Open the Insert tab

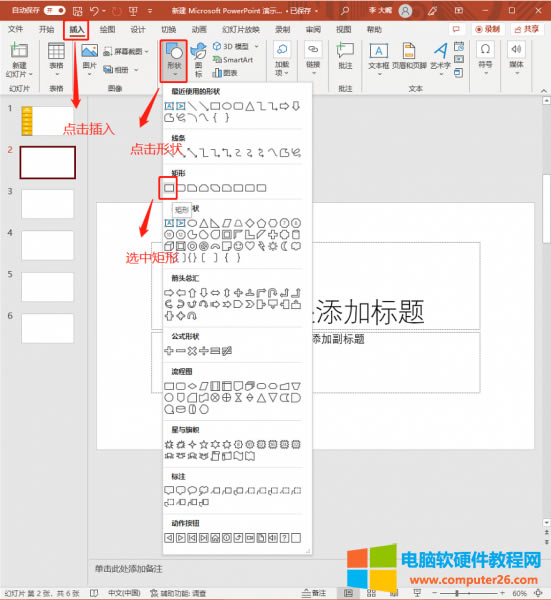[76, 29]
